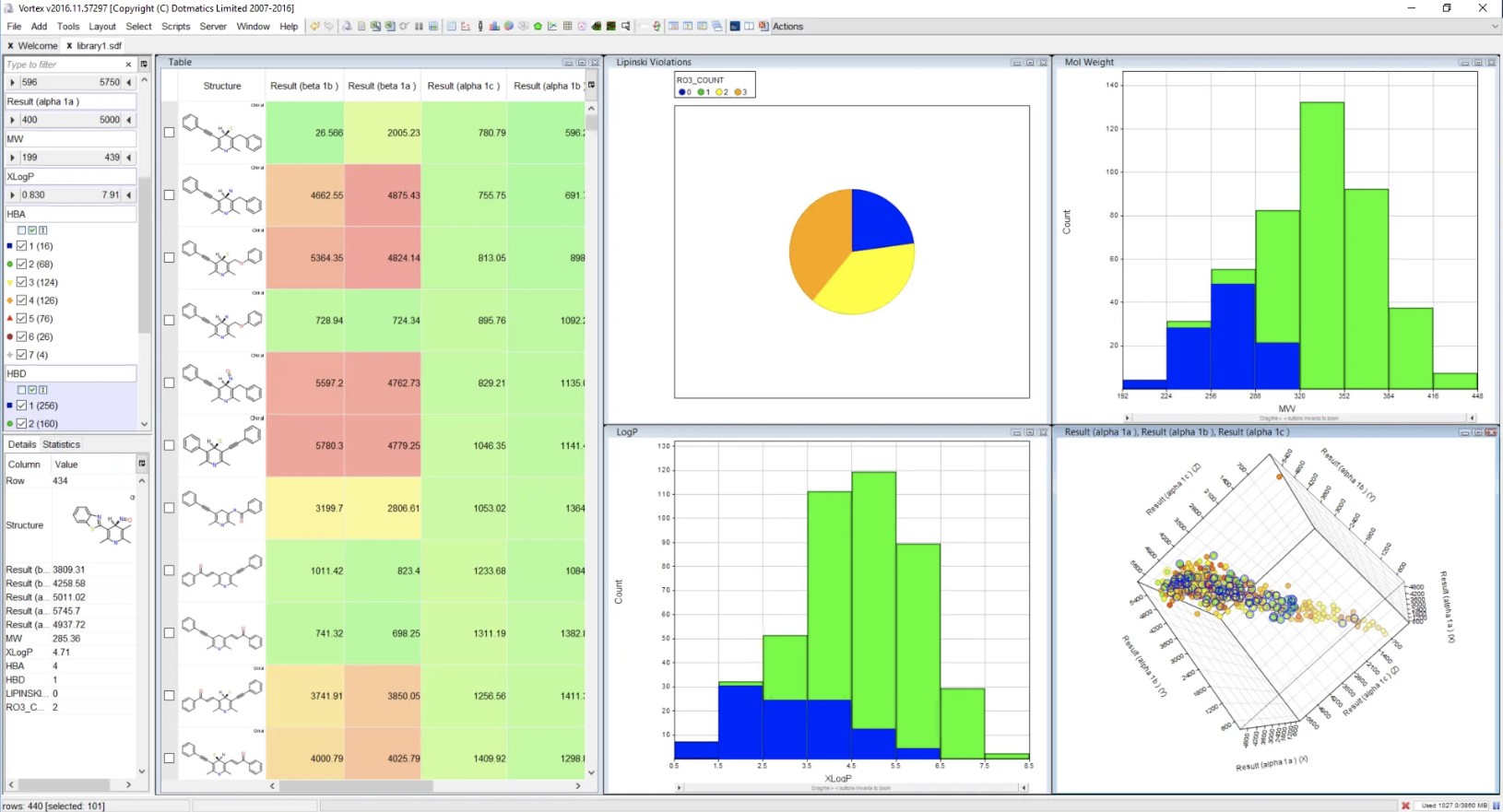Clear the filter search with the X
The height and width of the screenshot is (812, 1503).
(128, 65)
